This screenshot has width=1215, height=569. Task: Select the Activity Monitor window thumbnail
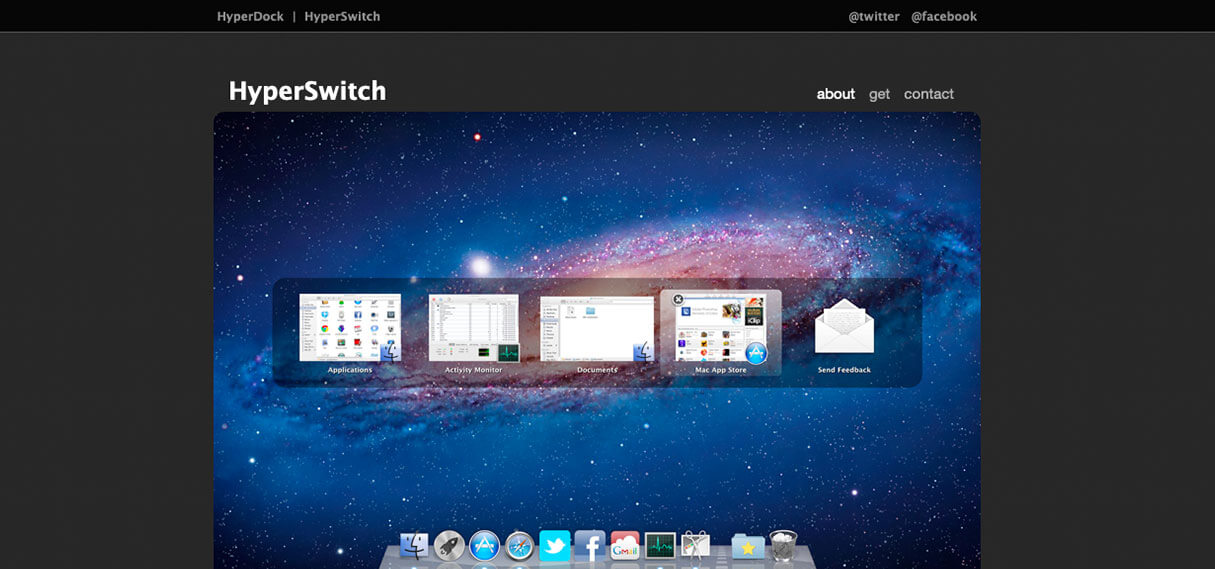tap(474, 327)
